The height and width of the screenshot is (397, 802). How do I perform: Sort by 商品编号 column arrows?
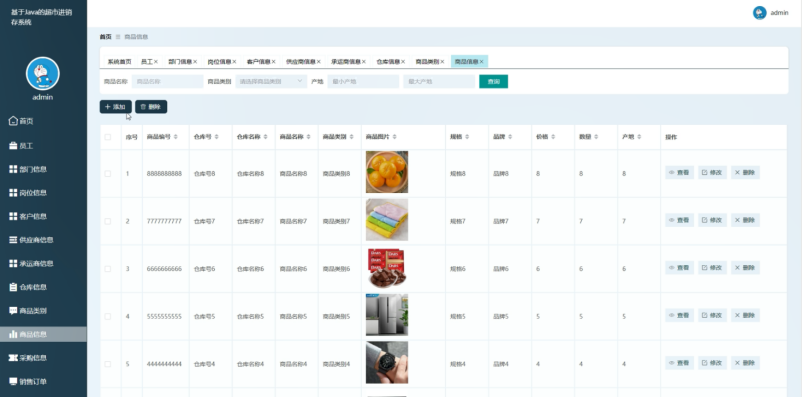tap(176, 137)
